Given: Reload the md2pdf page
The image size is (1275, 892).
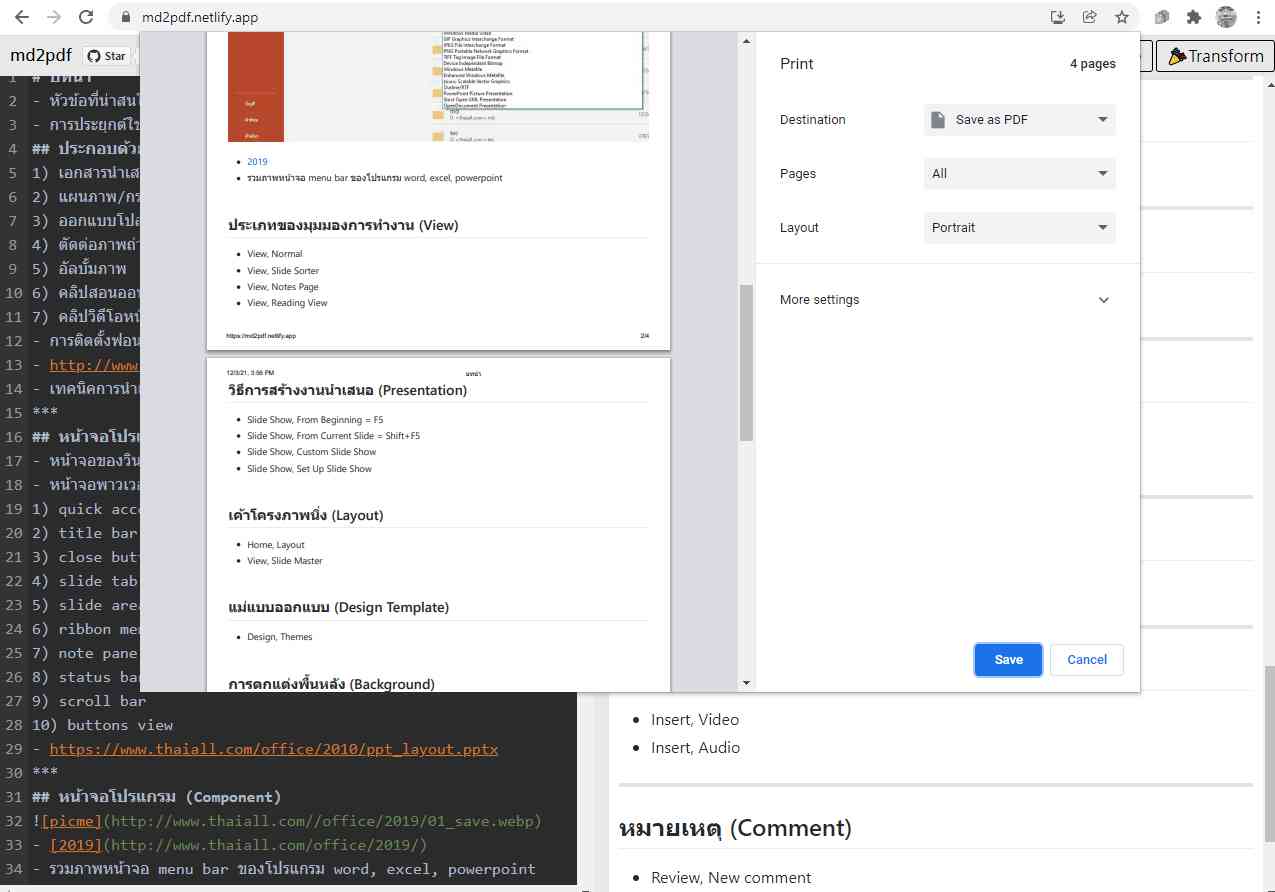Looking at the screenshot, I should click(86, 17).
